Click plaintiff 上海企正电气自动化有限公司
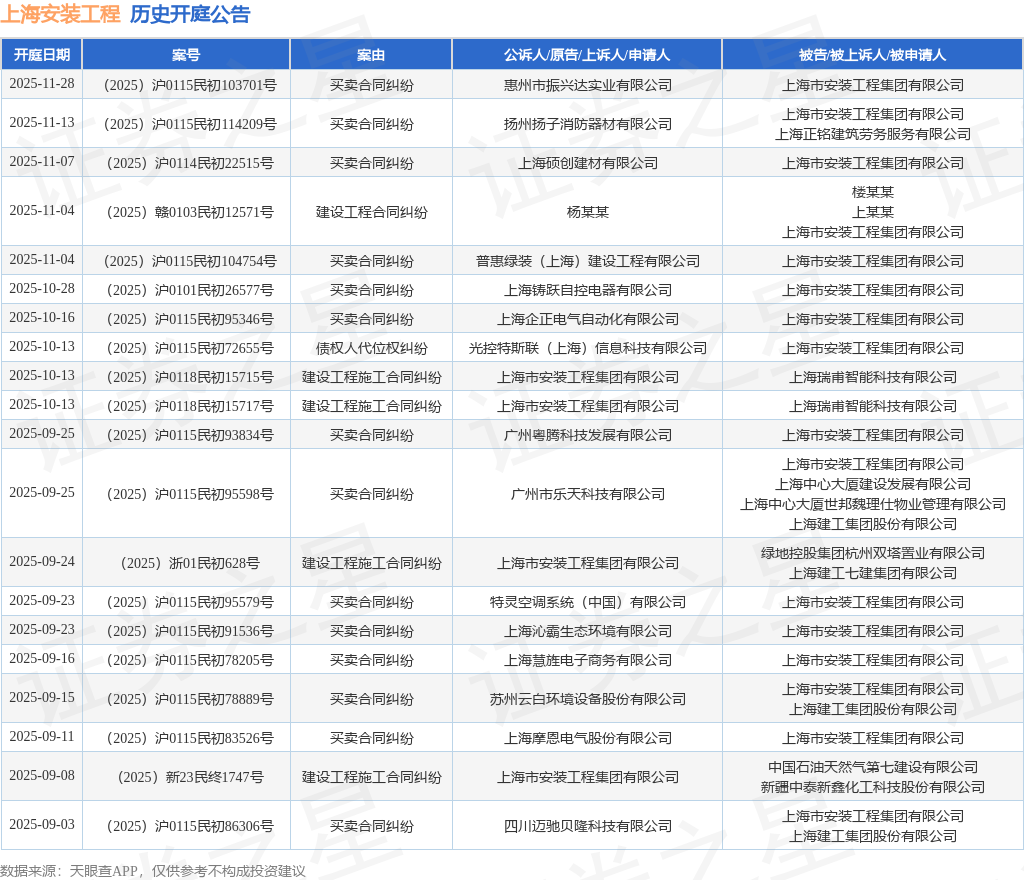Image resolution: width=1024 pixels, height=880 pixels. pos(587,319)
